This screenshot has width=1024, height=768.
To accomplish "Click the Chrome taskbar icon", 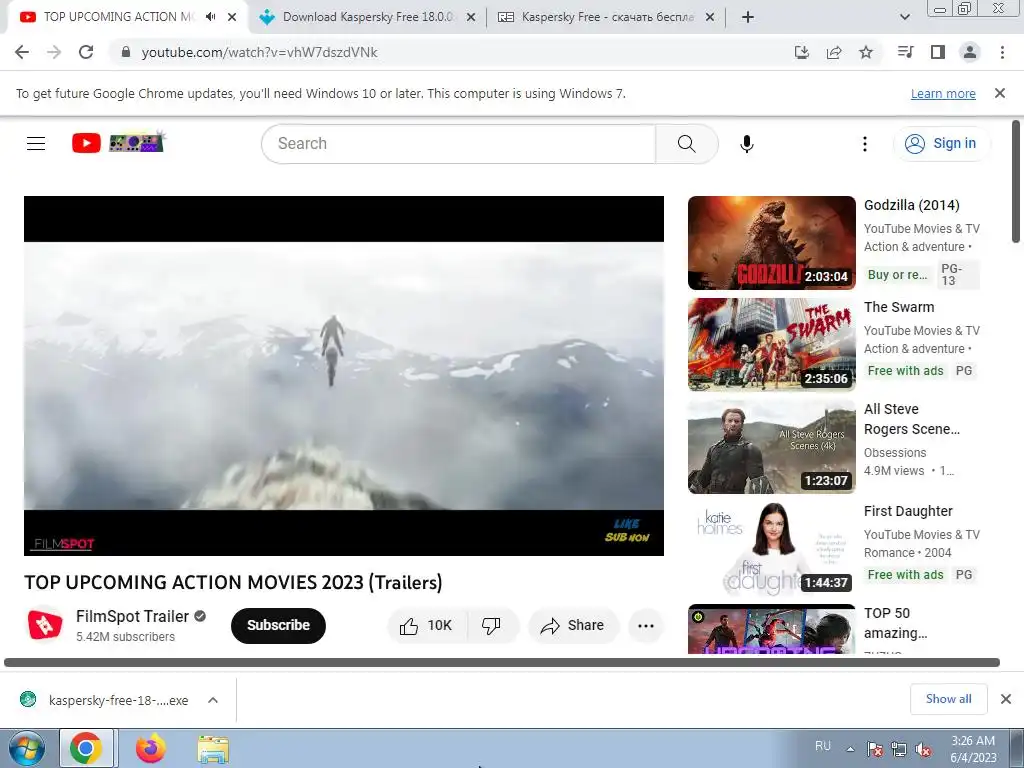I will pos(86,749).
